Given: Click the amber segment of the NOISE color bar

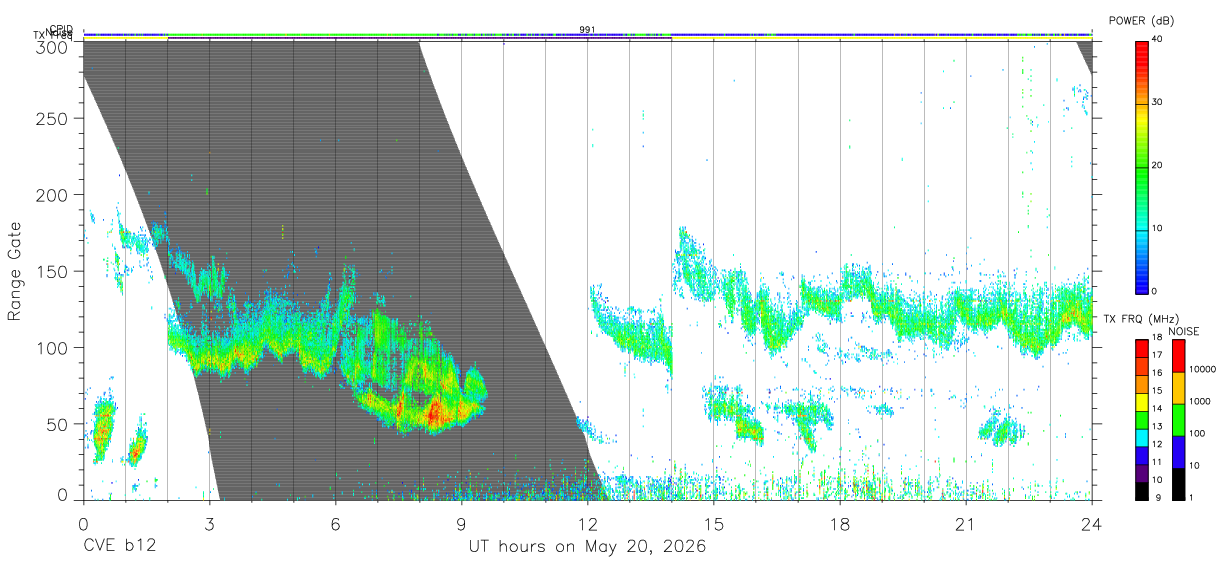Looking at the screenshot, I should point(1178,387).
